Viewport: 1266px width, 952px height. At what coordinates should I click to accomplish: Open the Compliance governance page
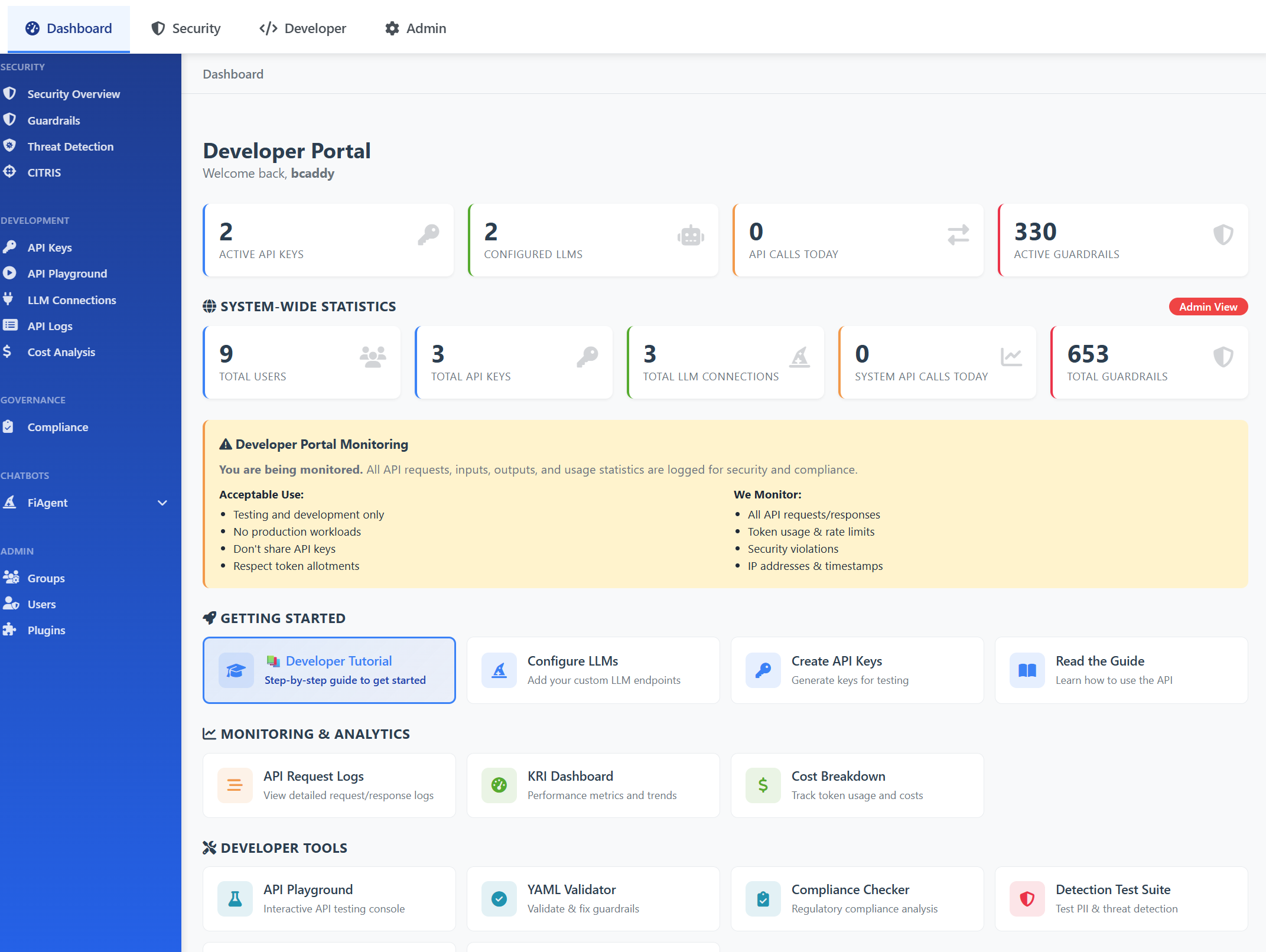[57, 426]
